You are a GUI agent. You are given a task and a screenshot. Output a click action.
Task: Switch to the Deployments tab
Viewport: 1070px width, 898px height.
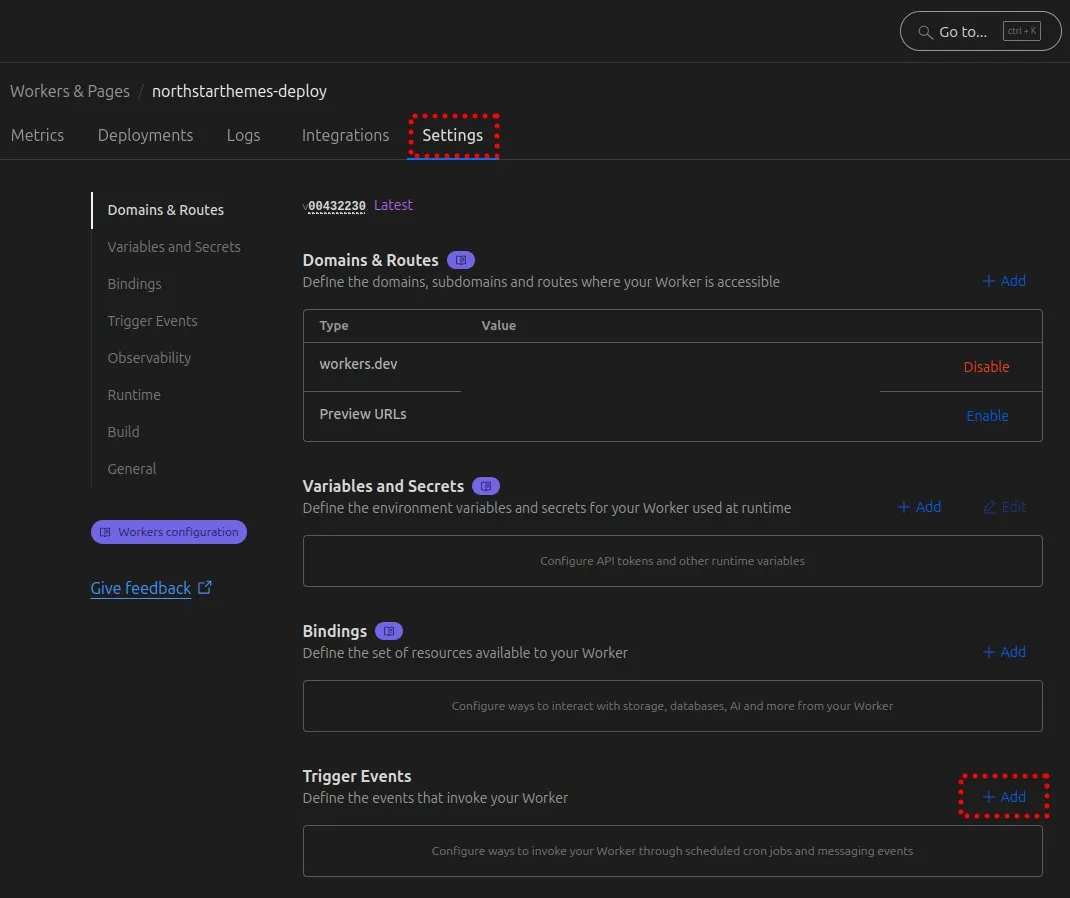pyautogui.click(x=145, y=135)
